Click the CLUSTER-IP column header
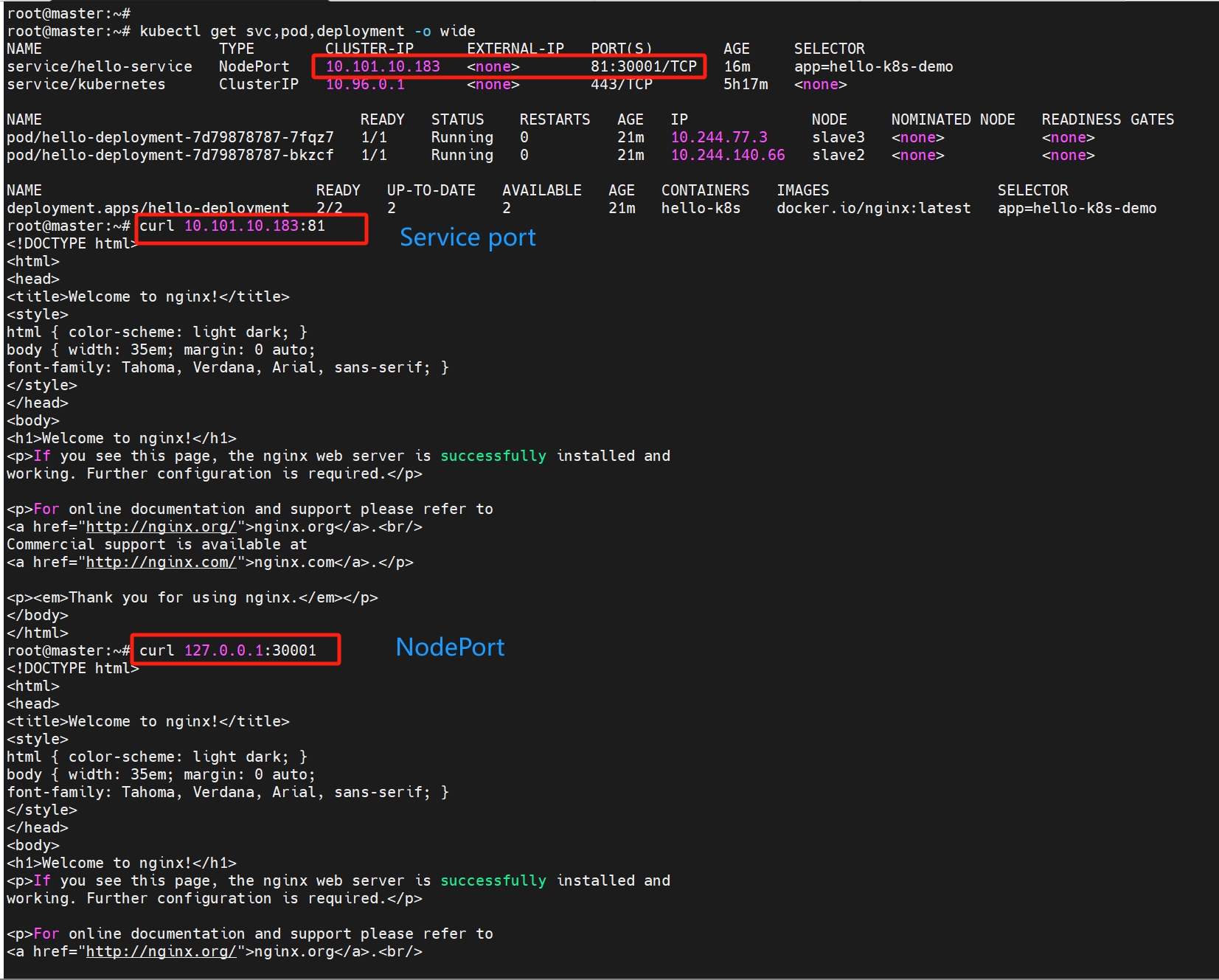The width and height of the screenshot is (1219, 980). pyautogui.click(x=369, y=49)
